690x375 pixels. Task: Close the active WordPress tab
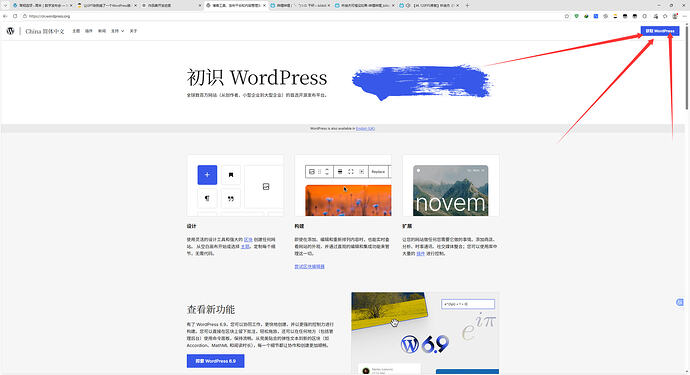click(x=264, y=5)
